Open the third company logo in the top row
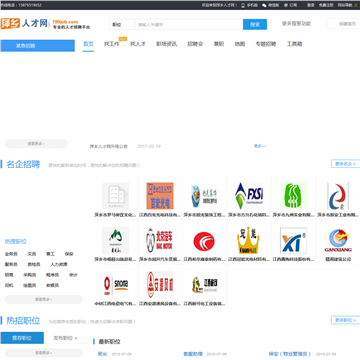Screen dimensions: 360x360 204,196
